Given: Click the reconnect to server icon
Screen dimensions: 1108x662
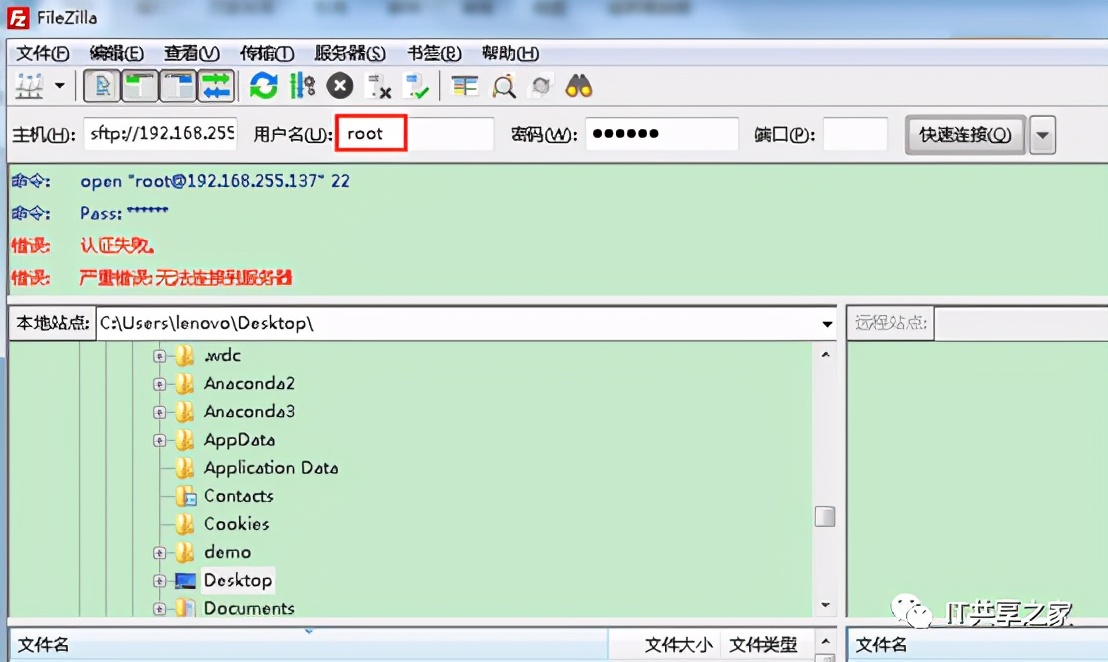Looking at the screenshot, I should pyautogui.click(x=416, y=86).
